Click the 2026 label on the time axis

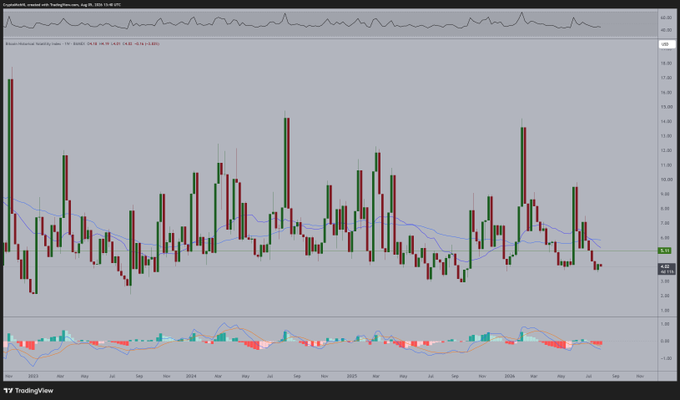tap(510, 376)
